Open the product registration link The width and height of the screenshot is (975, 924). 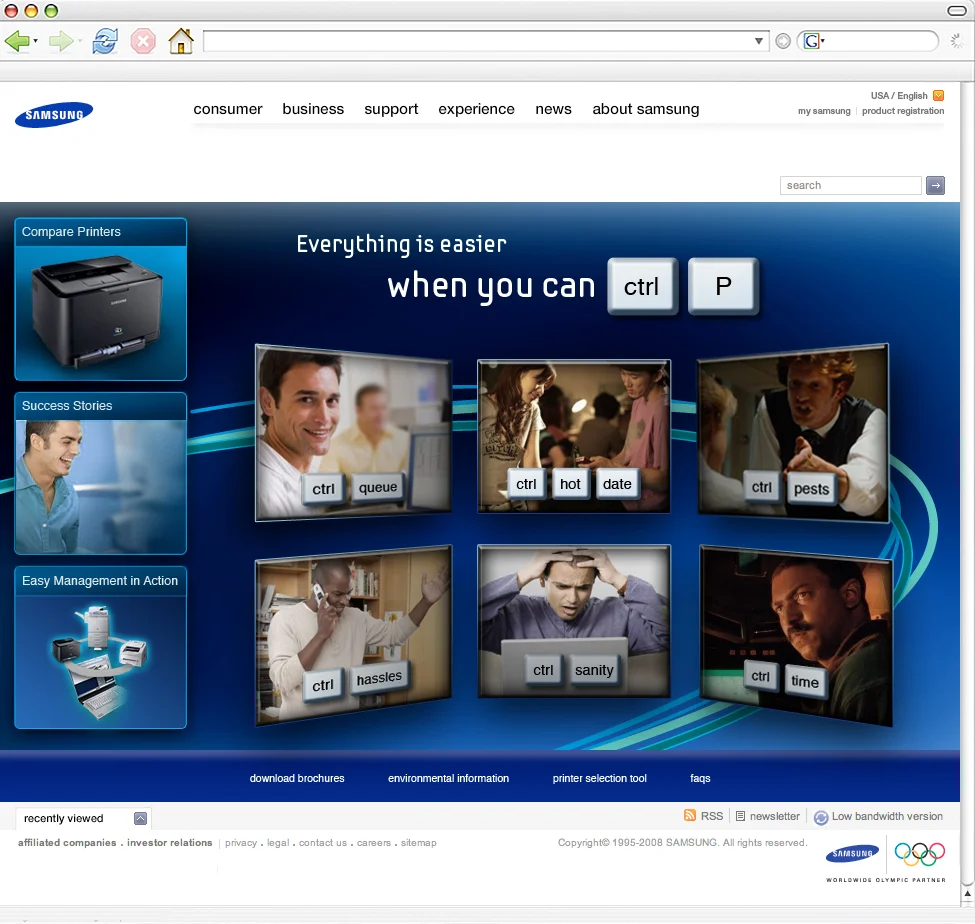(x=903, y=111)
